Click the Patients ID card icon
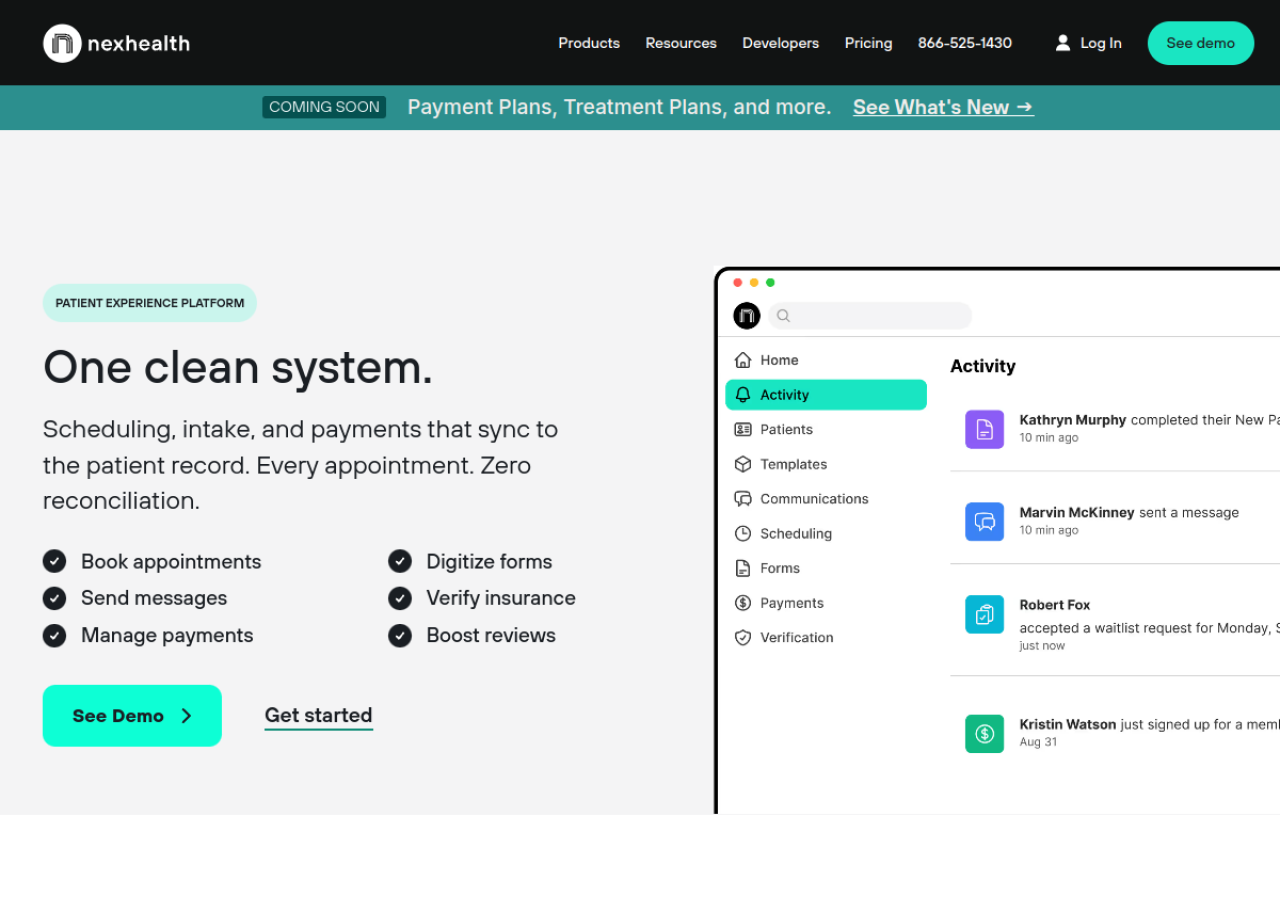The width and height of the screenshot is (1280, 906). [x=743, y=429]
